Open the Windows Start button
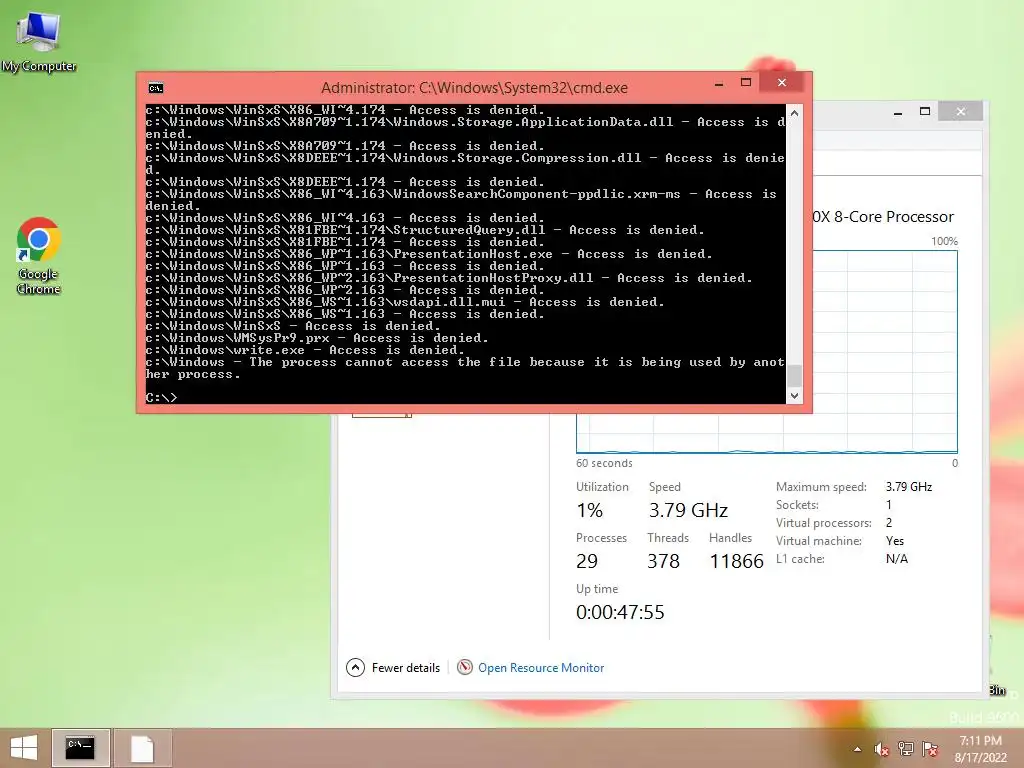This screenshot has height=768, width=1024. click(24, 748)
